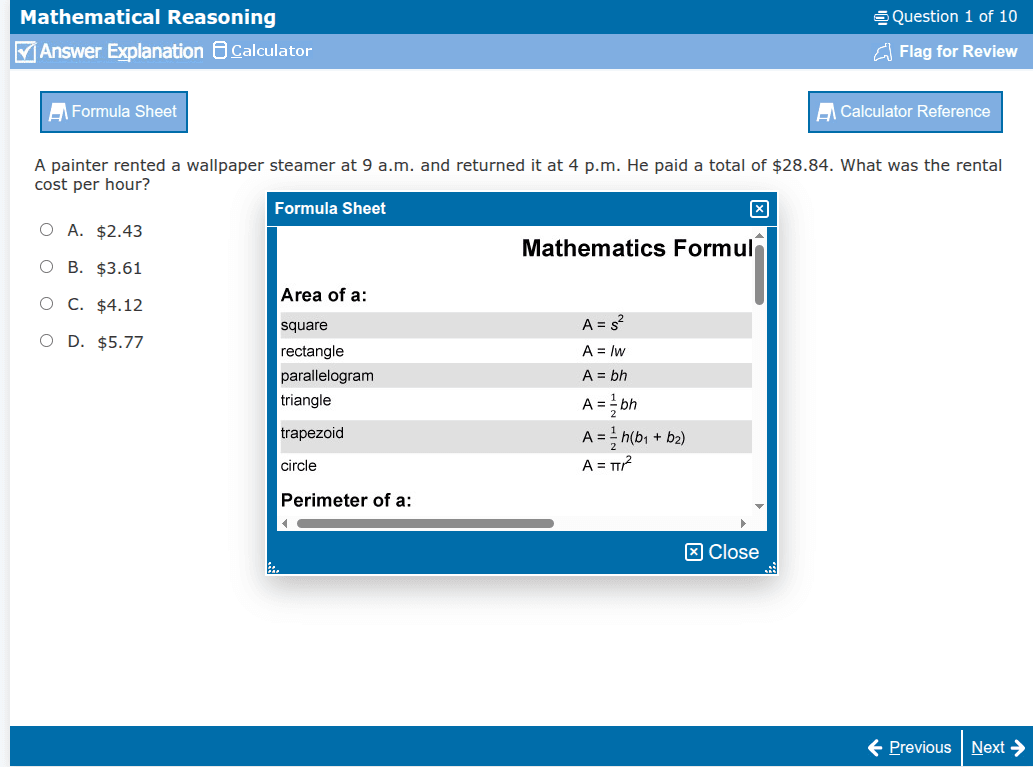Viewport: 1033px width, 767px height.
Task: Click the Flag for Review flag icon
Action: tap(882, 52)
